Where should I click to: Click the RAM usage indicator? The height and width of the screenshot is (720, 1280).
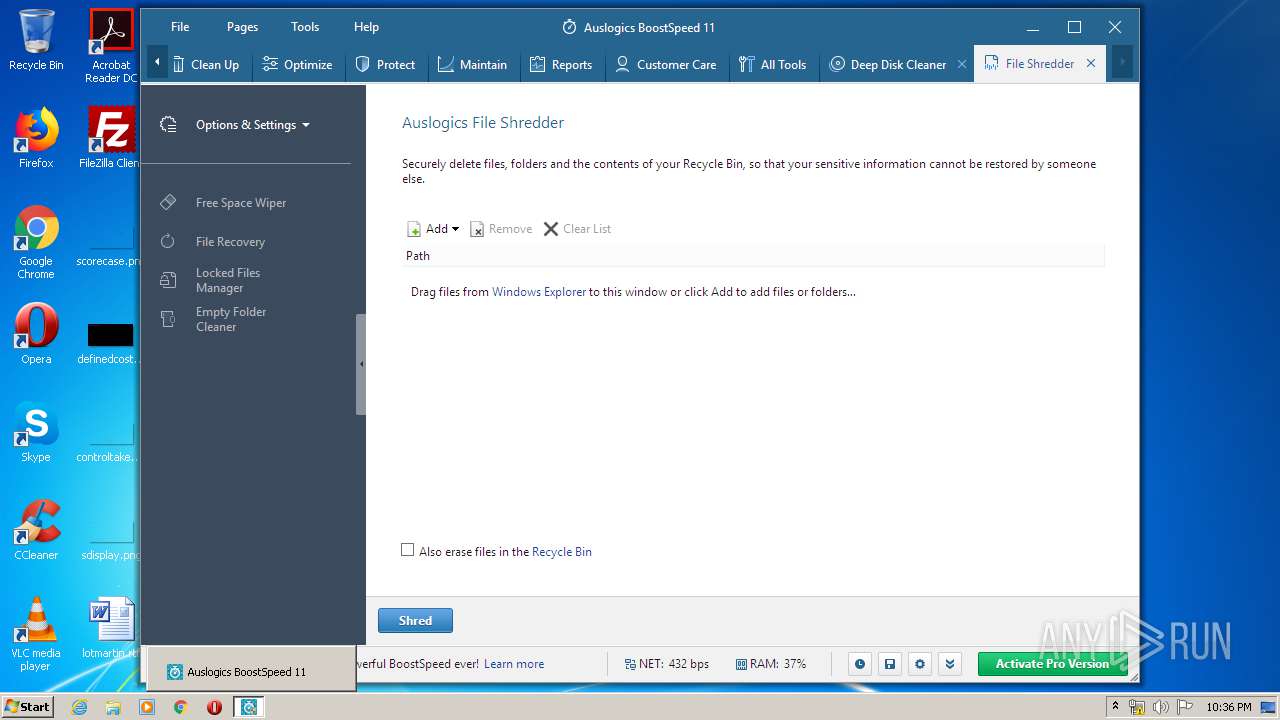pyautogui.click(x=771, y=664)
